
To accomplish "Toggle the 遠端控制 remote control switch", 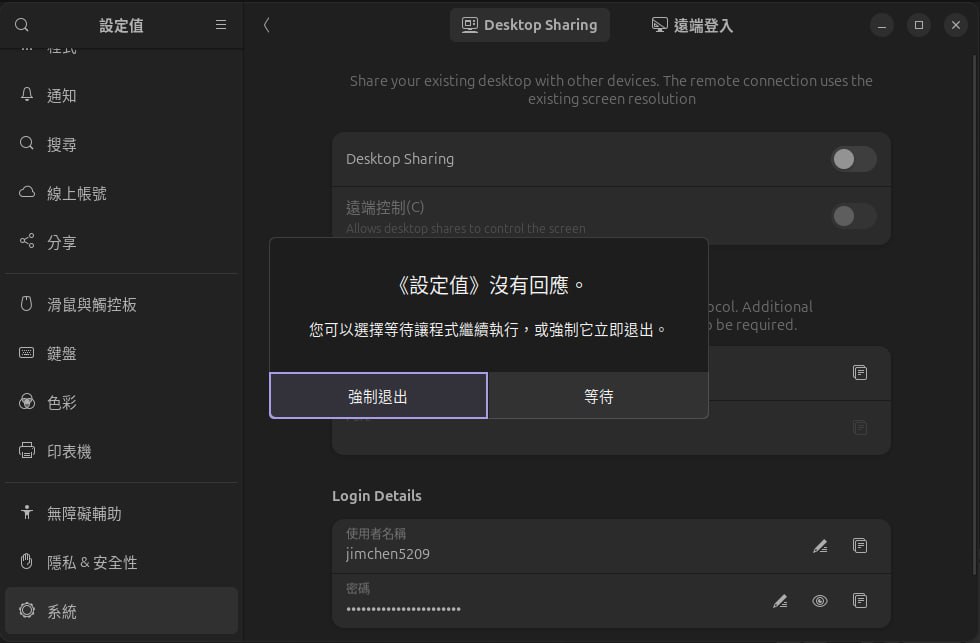I will pyautogui.click(x=853, y=215).
